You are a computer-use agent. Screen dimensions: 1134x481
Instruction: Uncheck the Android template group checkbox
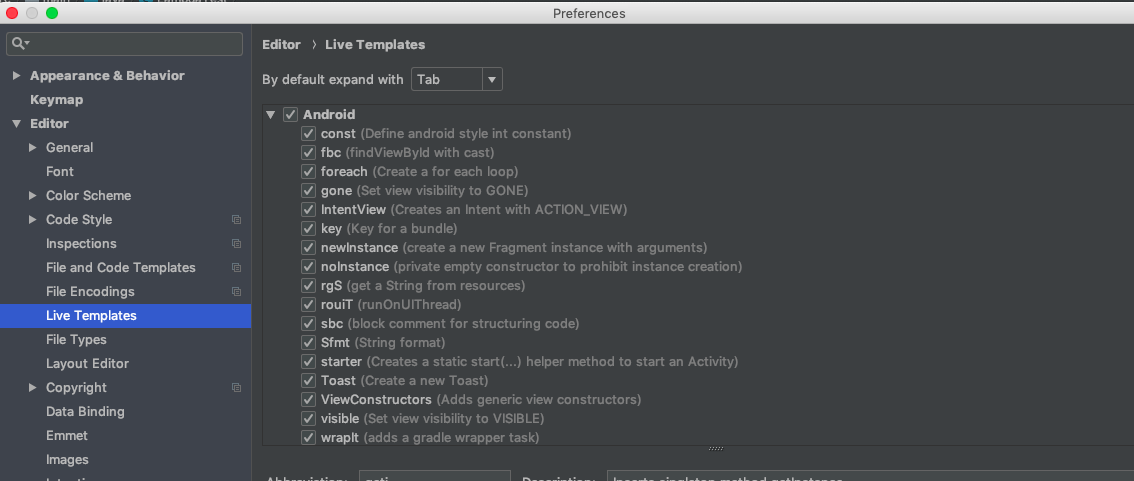[x=290, y=115]
